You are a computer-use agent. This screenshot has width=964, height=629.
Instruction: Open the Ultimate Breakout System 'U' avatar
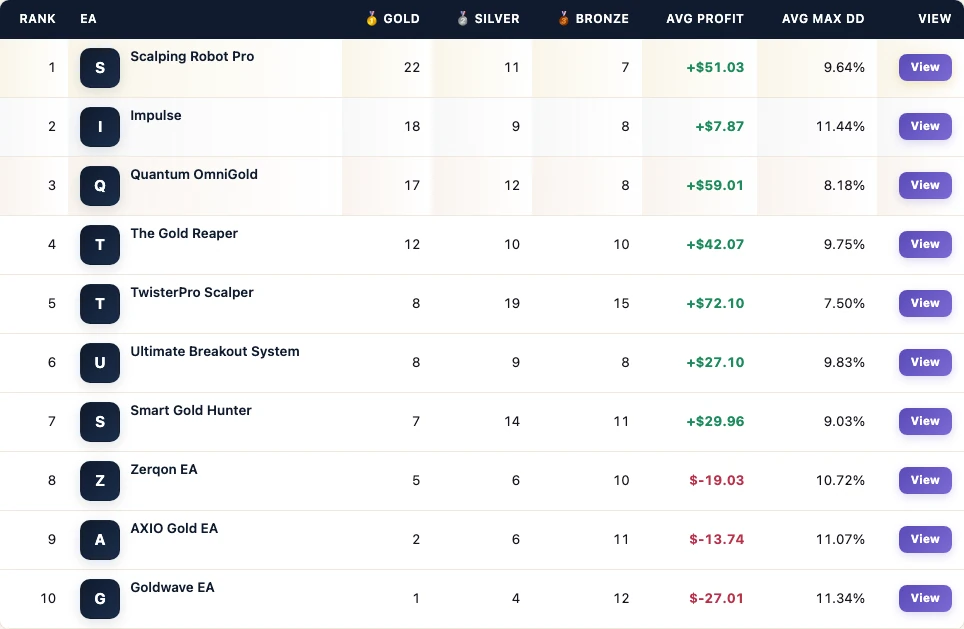(100, 363)
